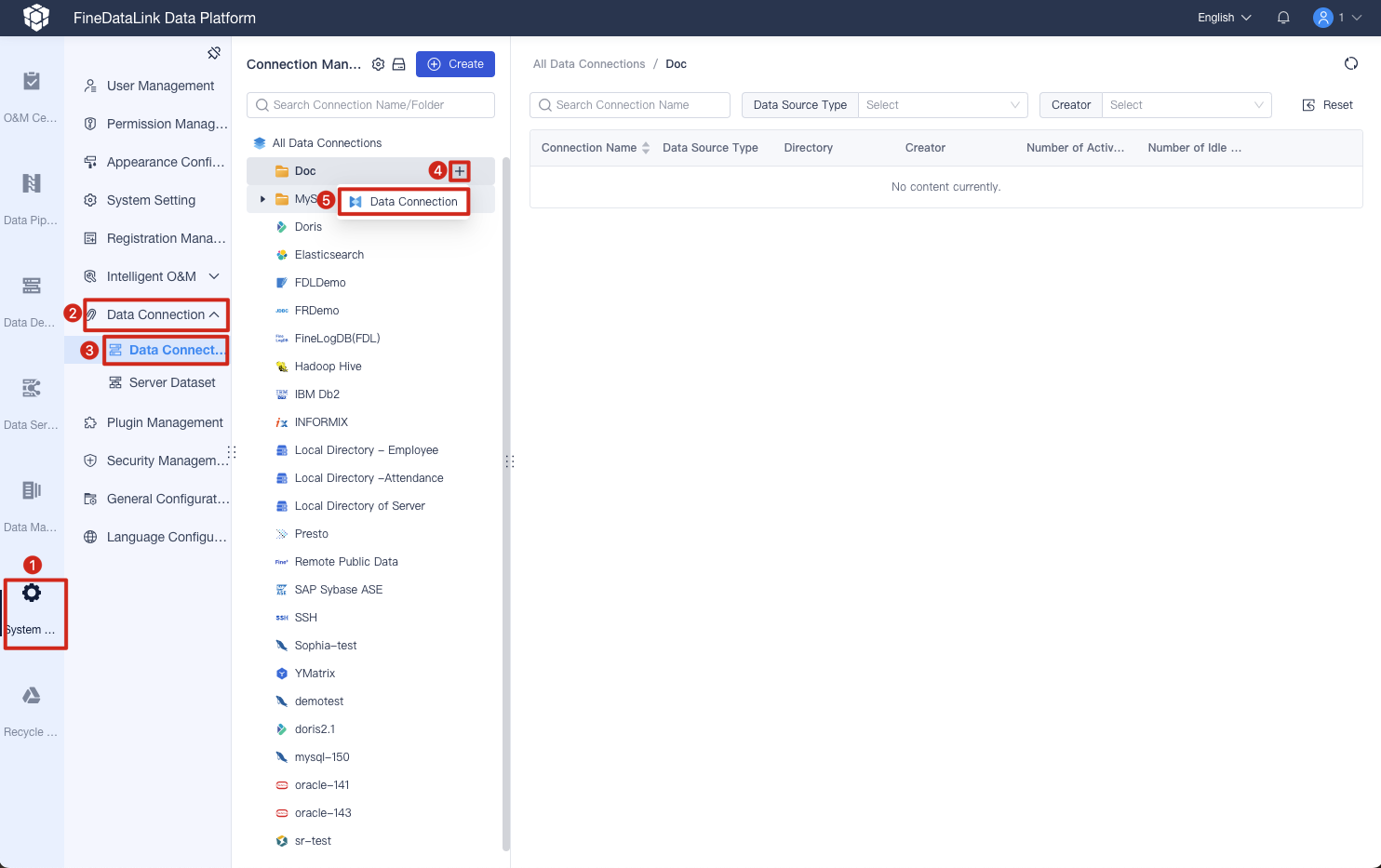Expand the MySQL folder in the connection tree
Viewport: 1381px width, 868px height.
point(261,198)
